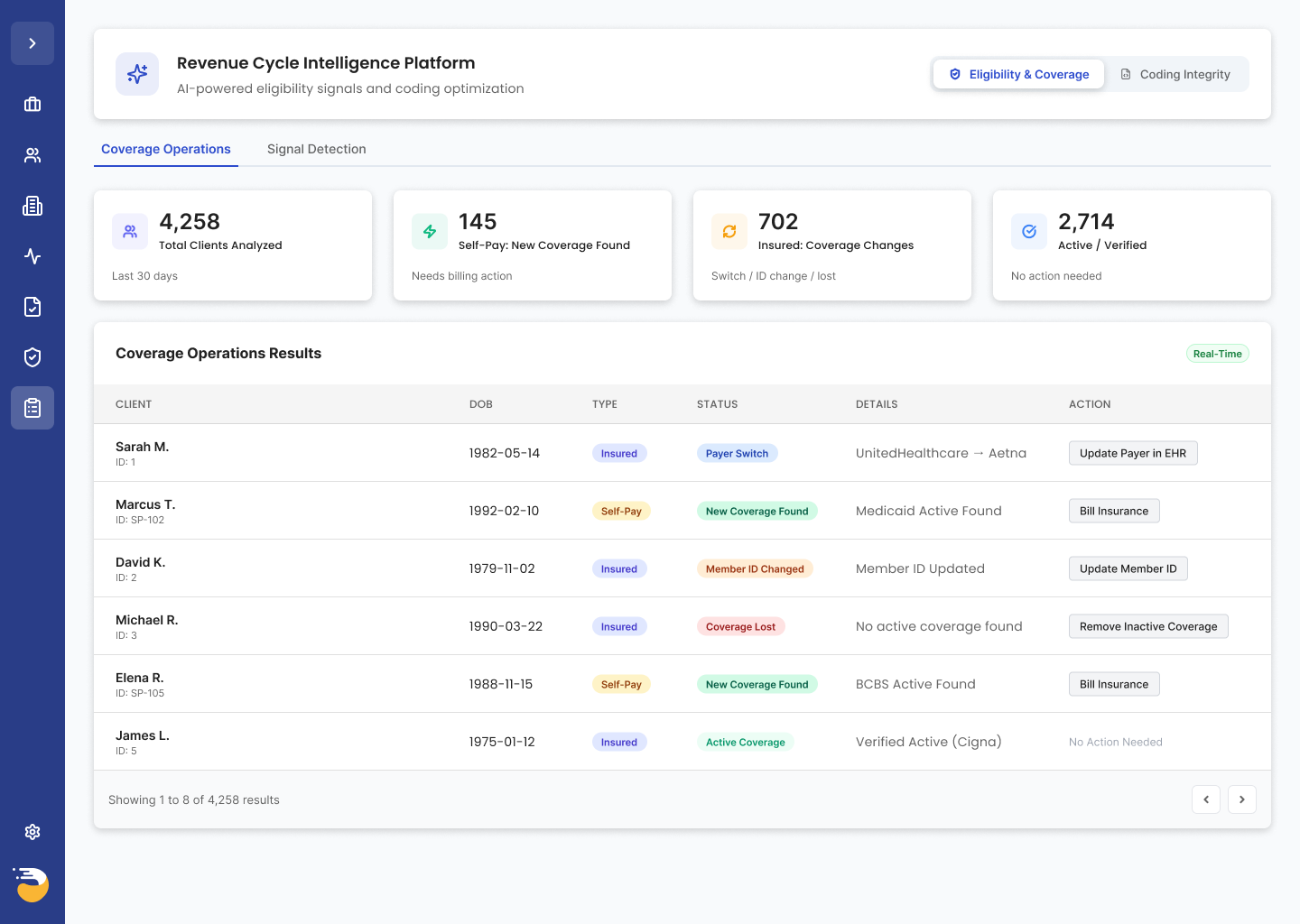Go to next page of results
This screenshot has height=924, width=1300.
point(1241,799)
